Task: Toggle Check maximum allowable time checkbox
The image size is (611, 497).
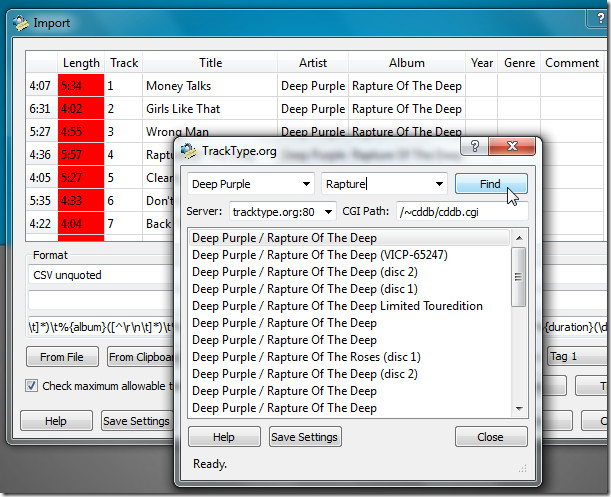Action: tap(32, 386)
